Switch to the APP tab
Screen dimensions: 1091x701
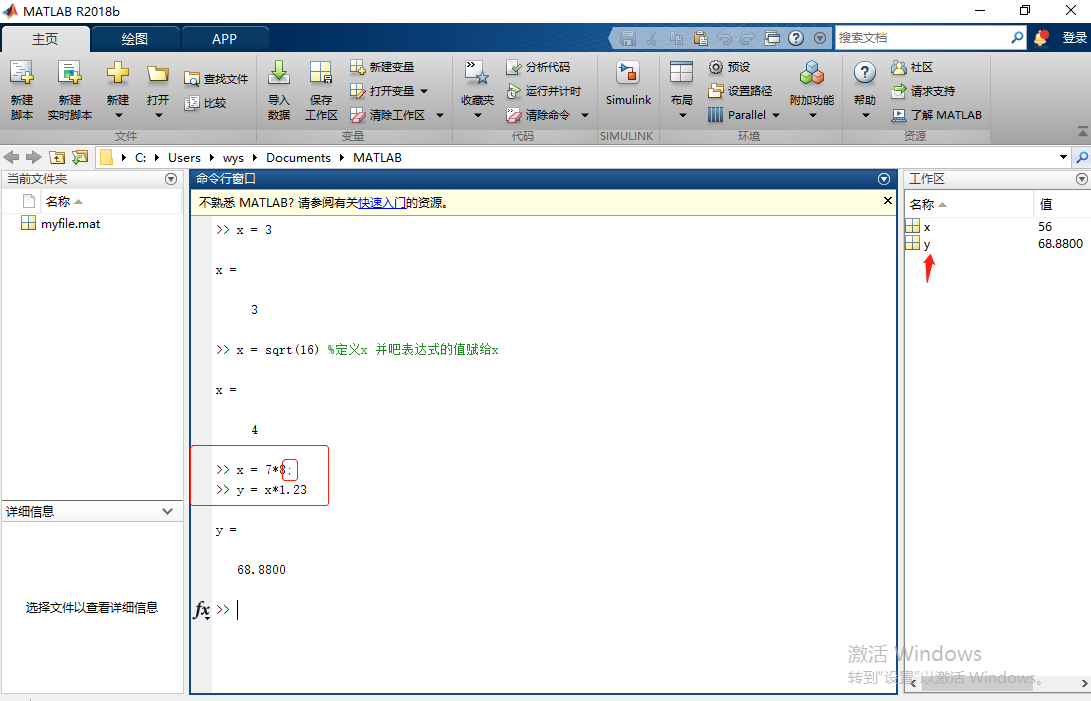(x=225, y=39)
